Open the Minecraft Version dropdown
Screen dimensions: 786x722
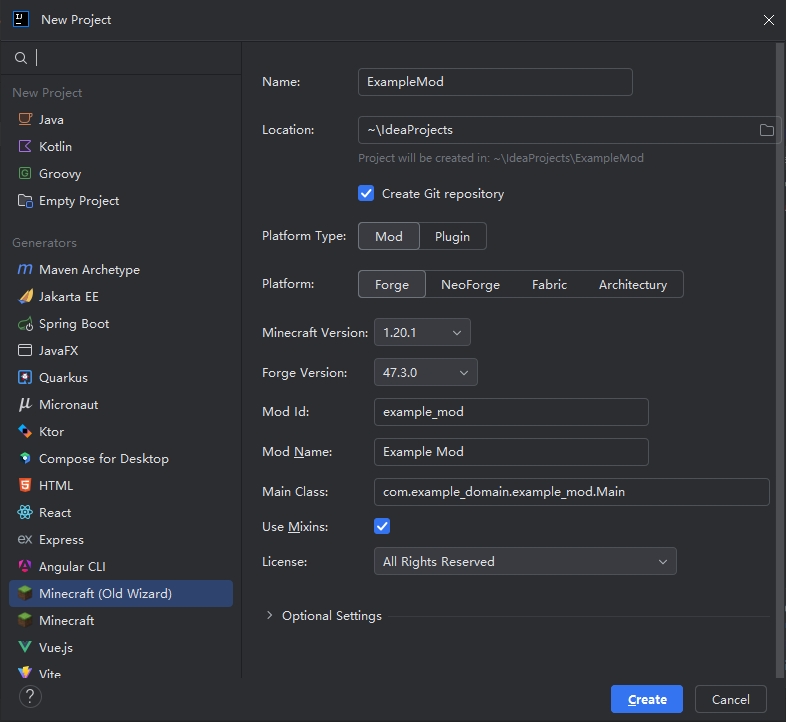pos(421,332)
